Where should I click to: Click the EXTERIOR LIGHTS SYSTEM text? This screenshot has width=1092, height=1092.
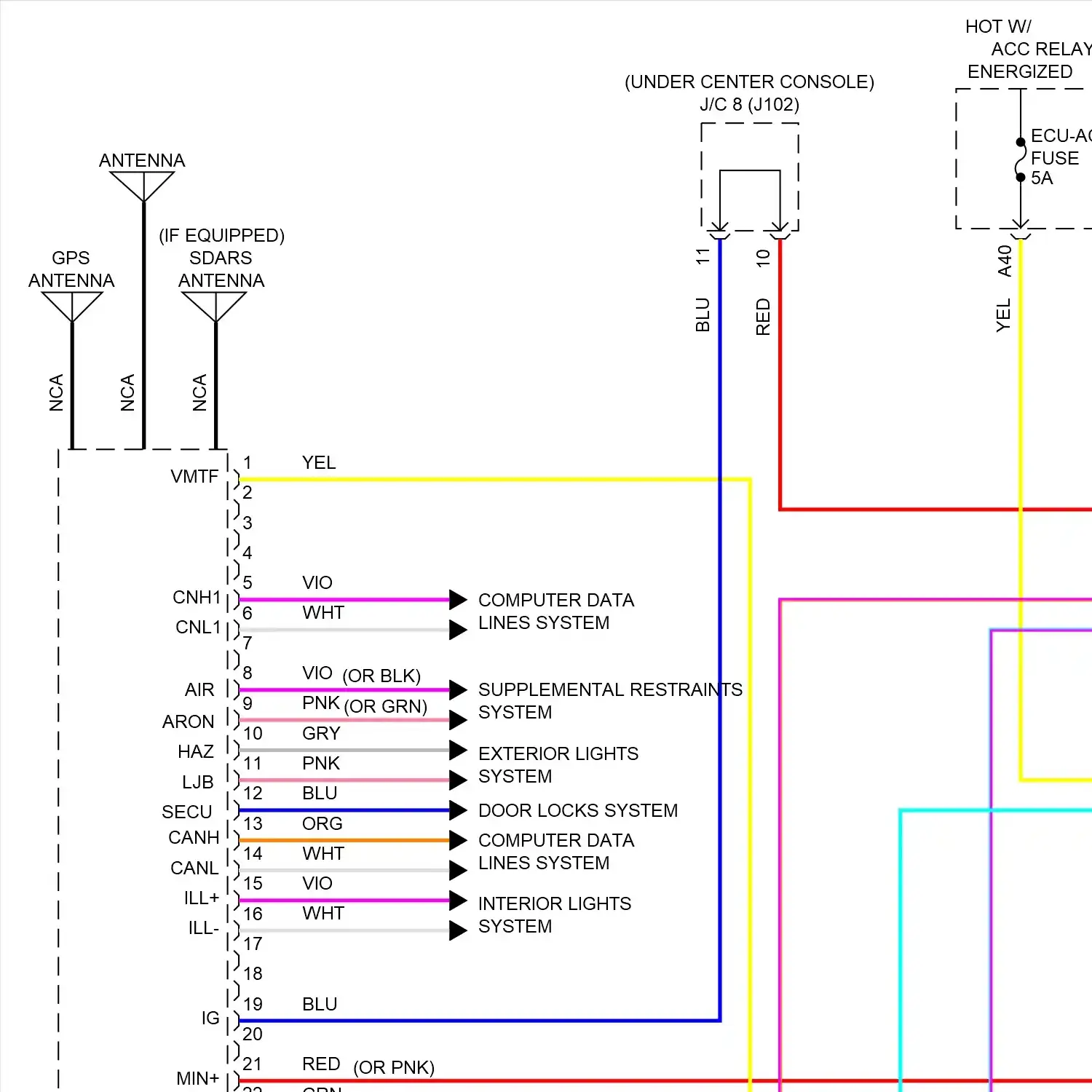click(558, 764)
